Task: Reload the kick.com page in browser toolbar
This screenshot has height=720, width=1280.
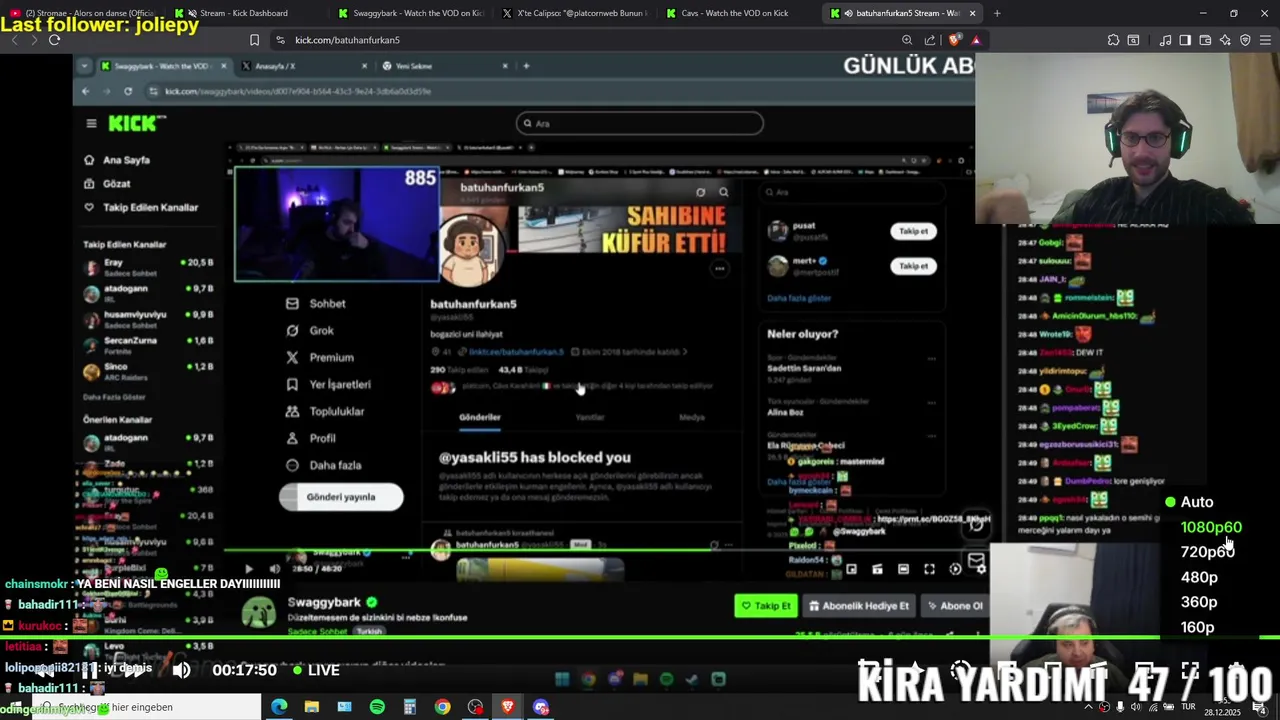Action: click(x=54, y=40)
